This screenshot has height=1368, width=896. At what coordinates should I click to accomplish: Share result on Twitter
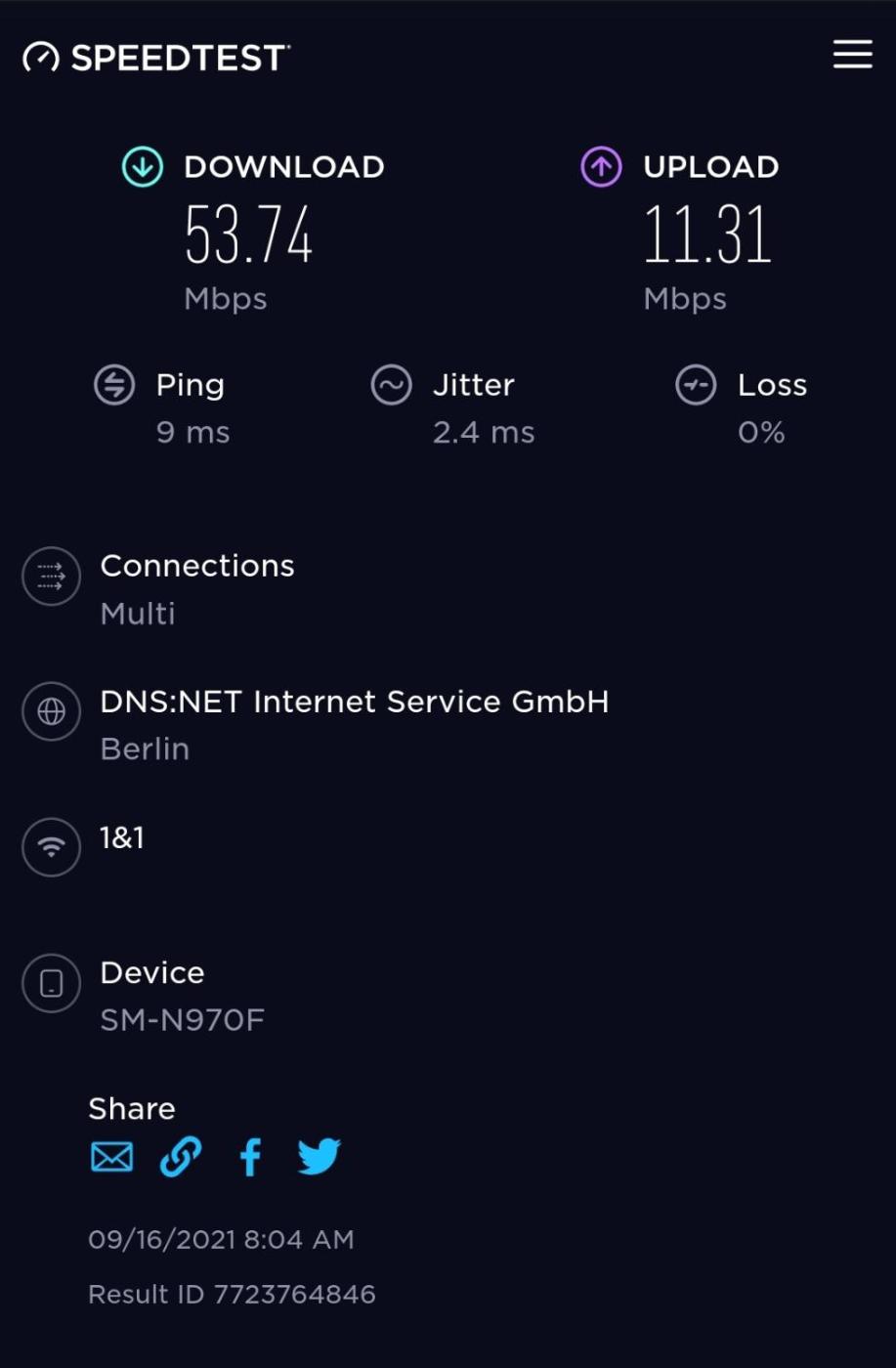click(x=320, y=1157)
